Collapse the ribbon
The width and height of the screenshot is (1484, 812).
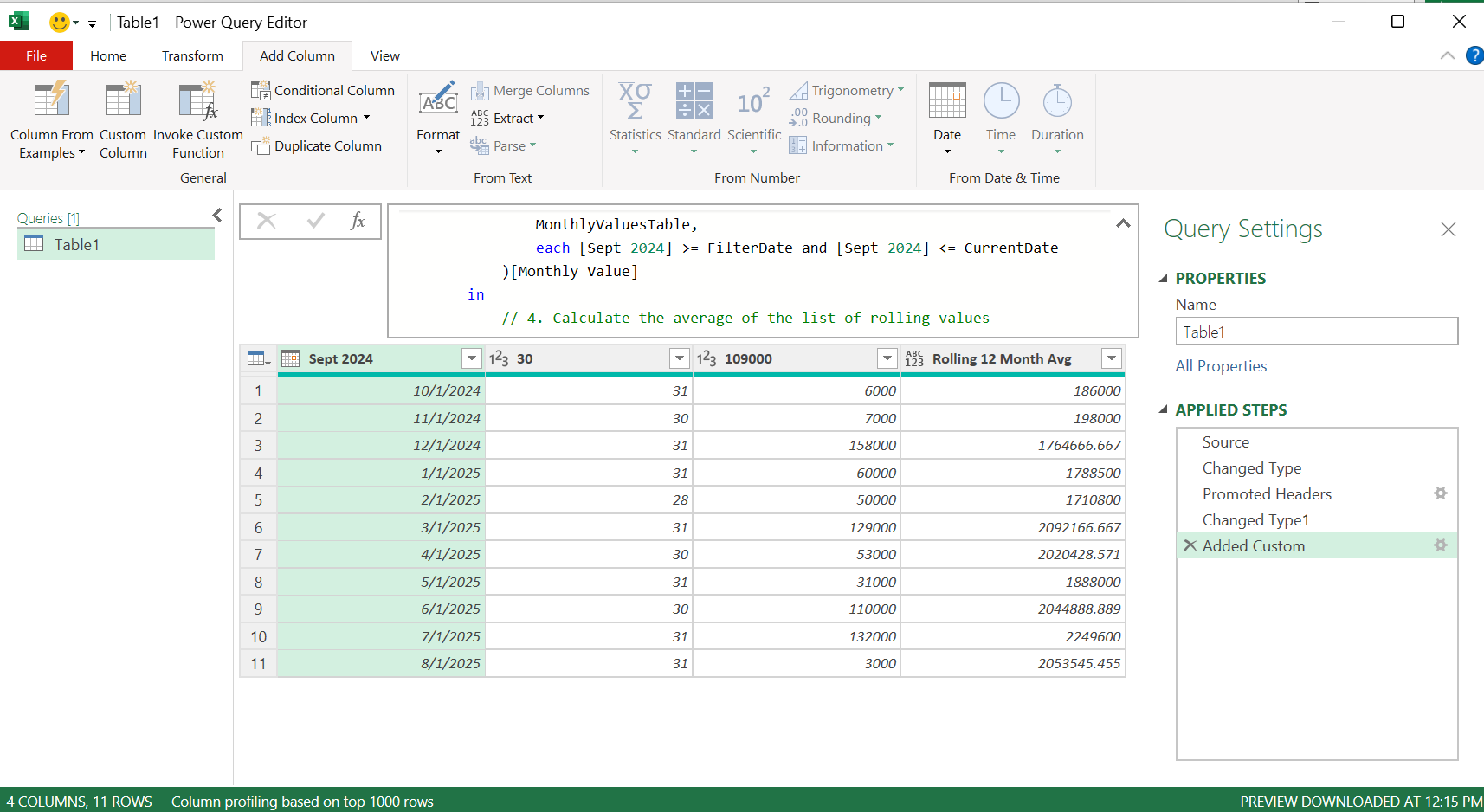(x=1447, y=55)
